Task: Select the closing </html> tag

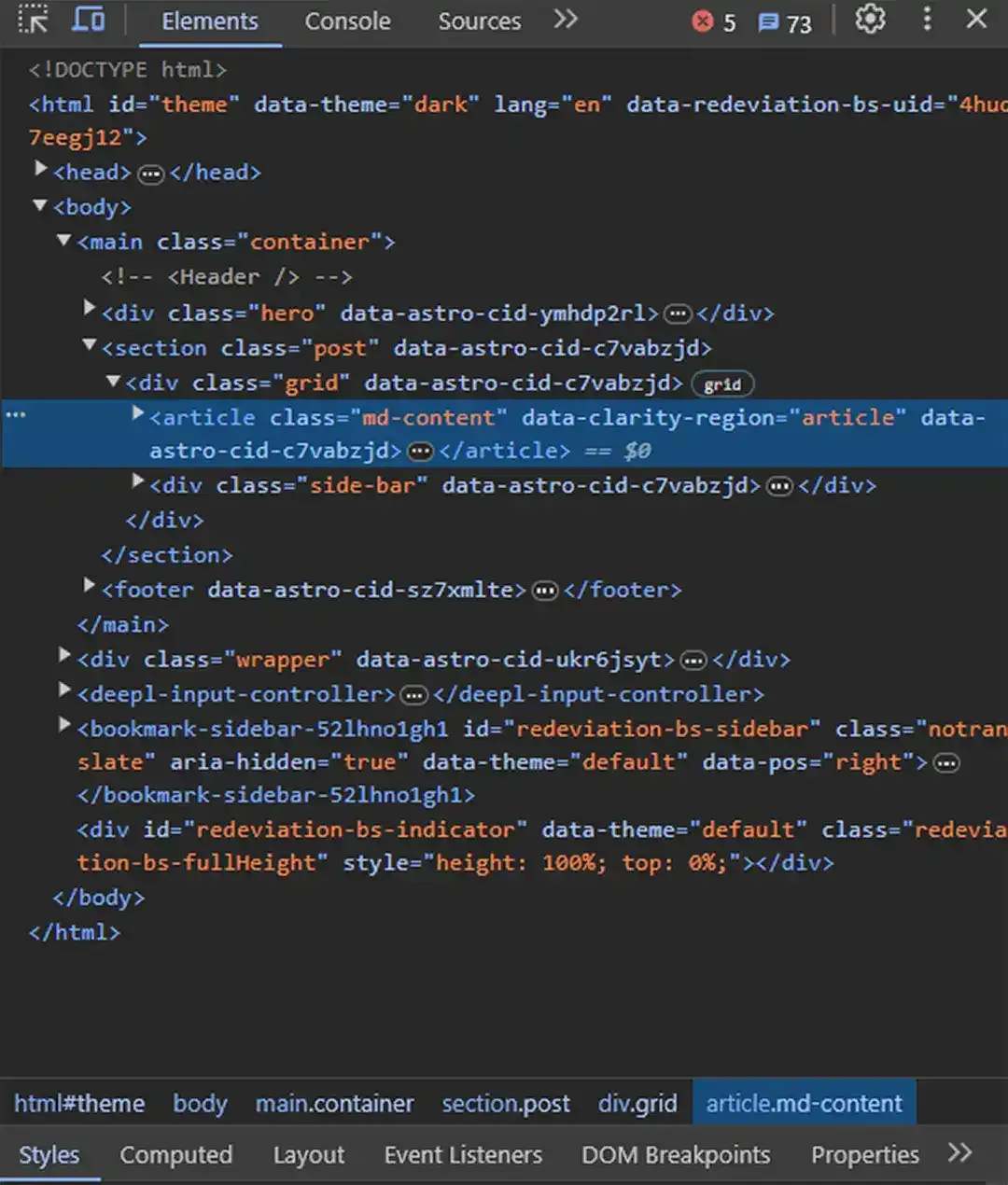Action: 75,932
